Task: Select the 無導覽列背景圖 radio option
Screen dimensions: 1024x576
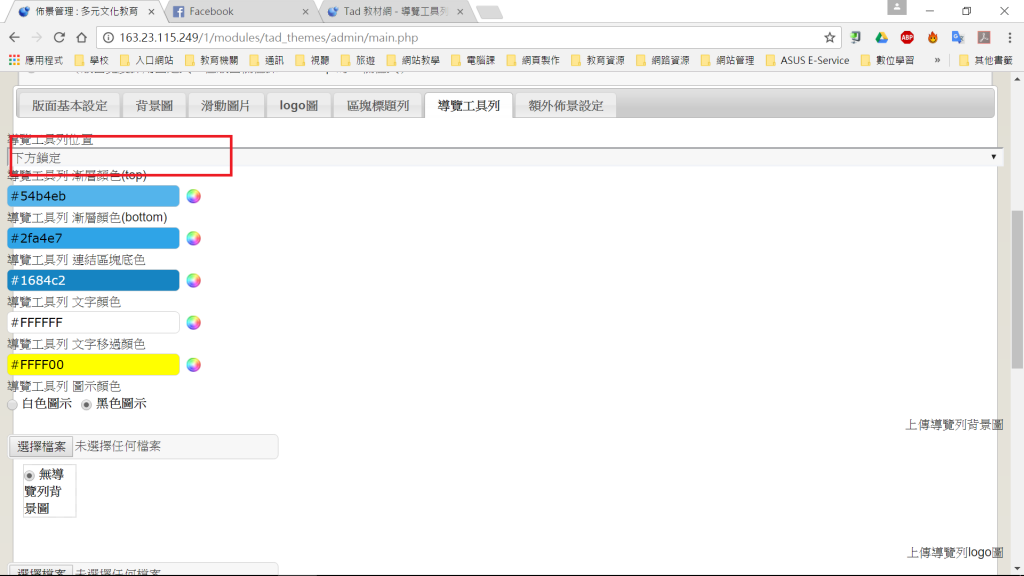Action: point(30,475)
